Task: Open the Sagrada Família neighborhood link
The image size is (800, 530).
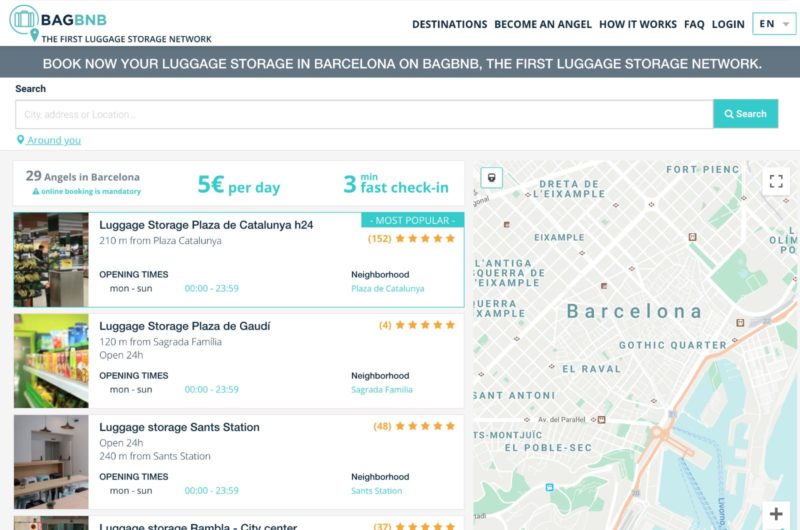Action: click(382, 390)
